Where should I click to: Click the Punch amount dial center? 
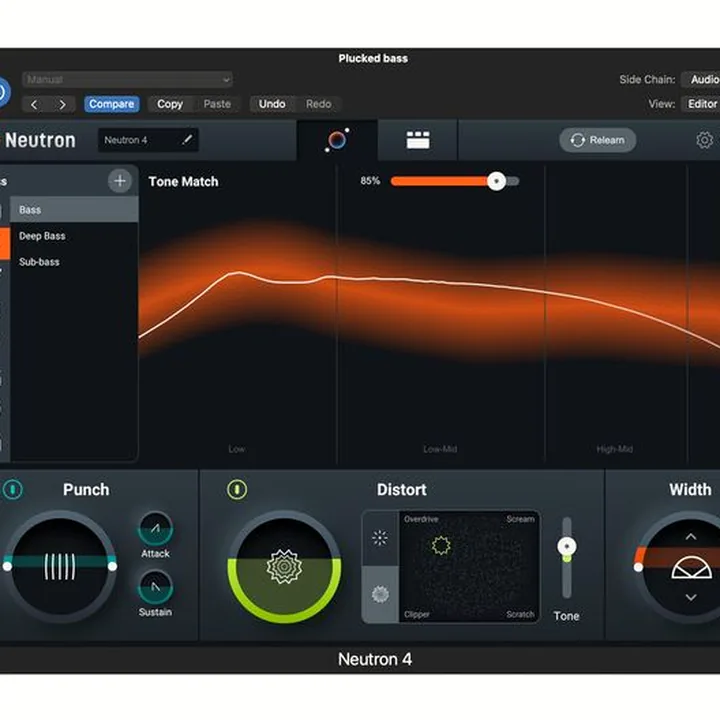tap(60, 567)
